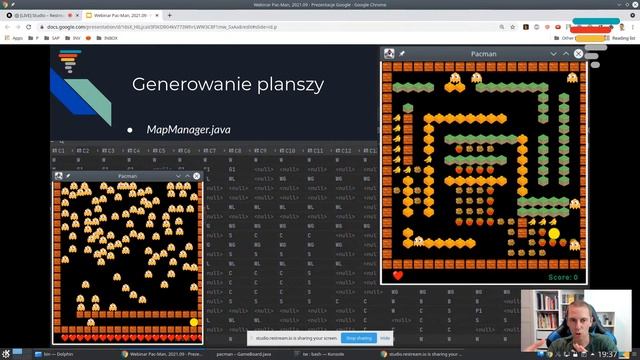Open the INV bookmarks folder
Image resolution: width=640 pixels, height=360 pixels.
pos(73,38)
